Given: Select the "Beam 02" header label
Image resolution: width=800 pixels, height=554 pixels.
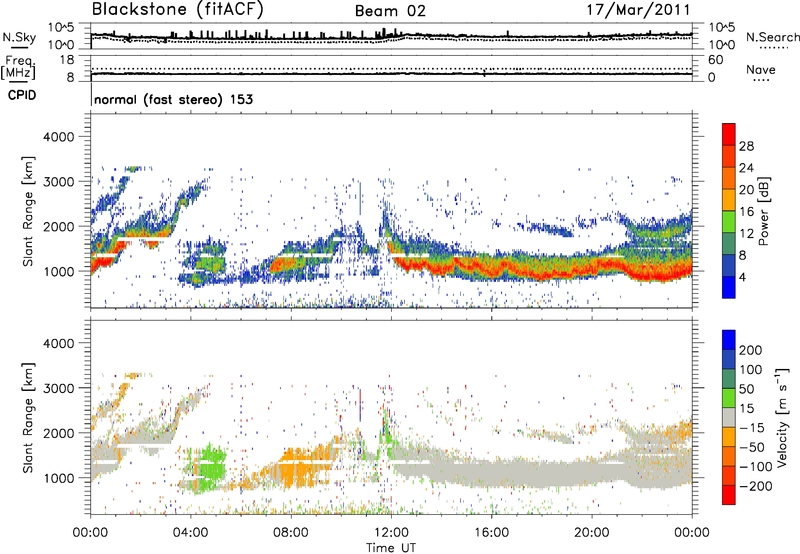Looking at the screenshot, I should click(x=390, y=11).
